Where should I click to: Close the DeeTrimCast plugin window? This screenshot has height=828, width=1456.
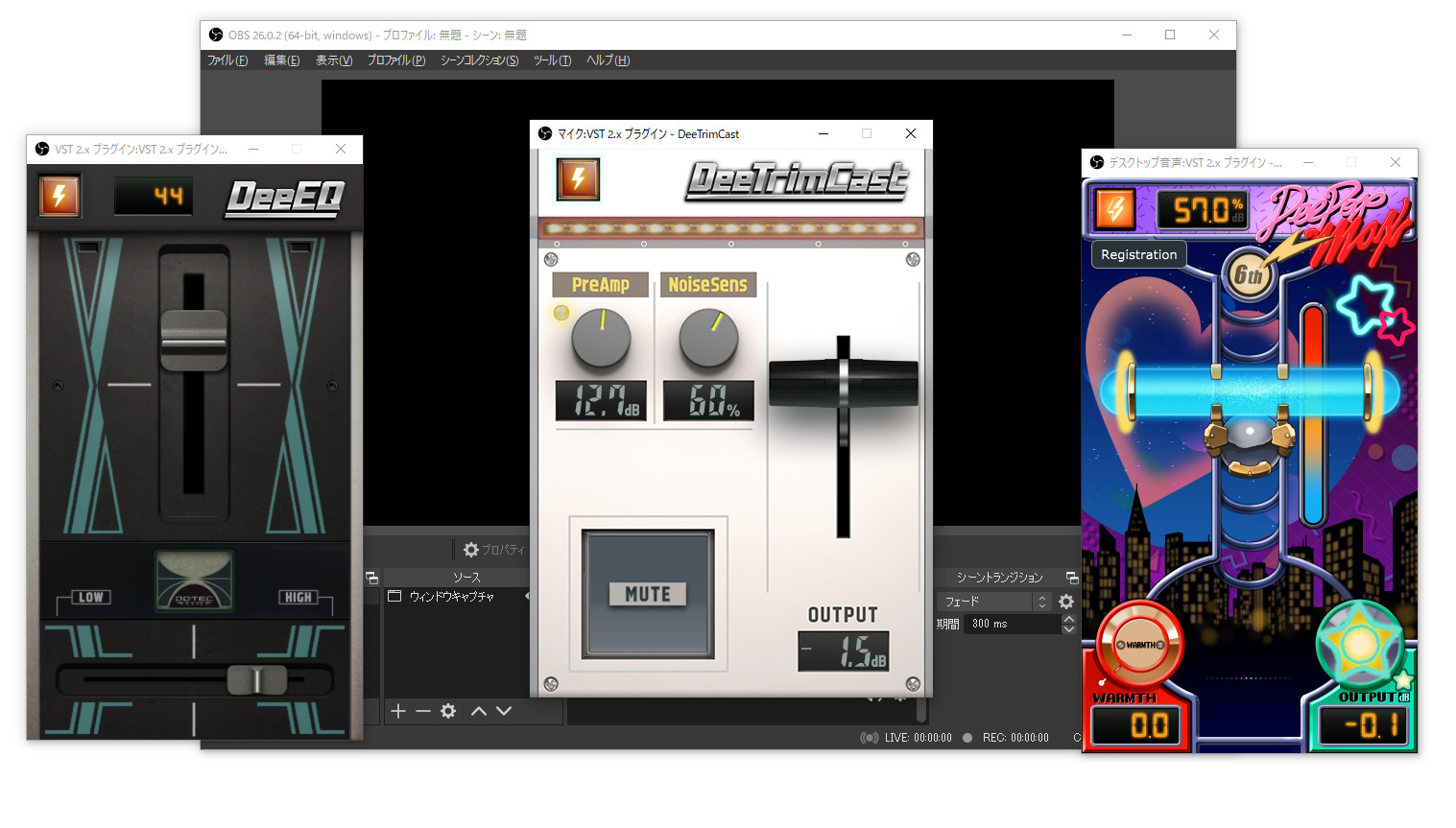coord(911,133)
